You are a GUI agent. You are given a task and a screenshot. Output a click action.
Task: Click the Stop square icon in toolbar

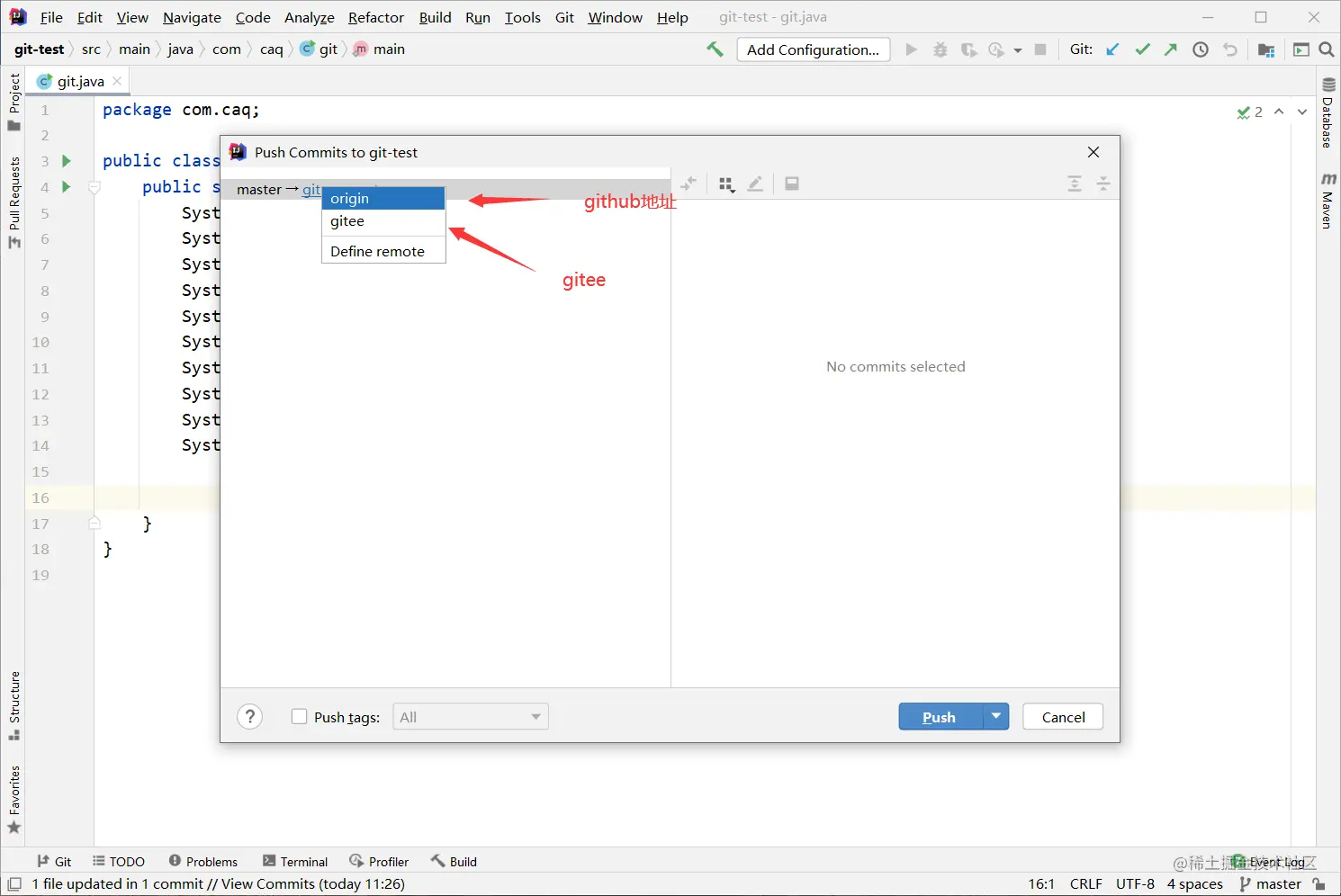pos(1040,49)
